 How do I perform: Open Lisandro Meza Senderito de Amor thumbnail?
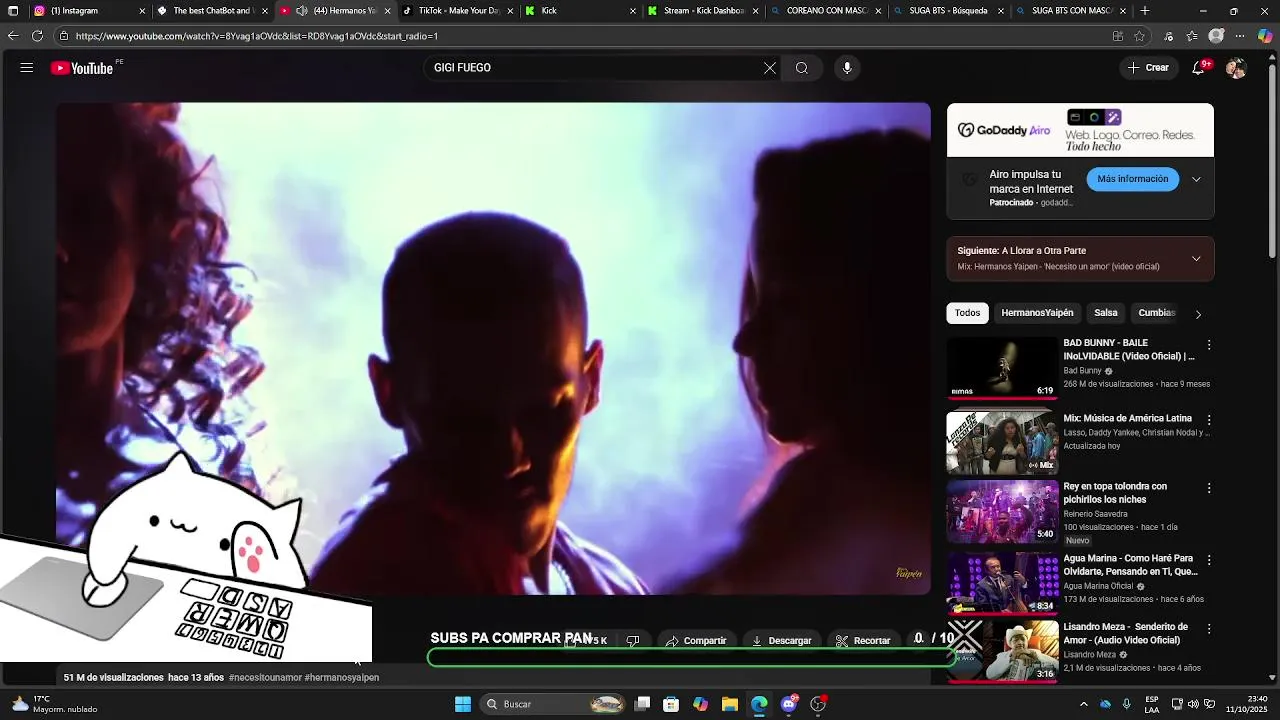tap(1002, 650)
